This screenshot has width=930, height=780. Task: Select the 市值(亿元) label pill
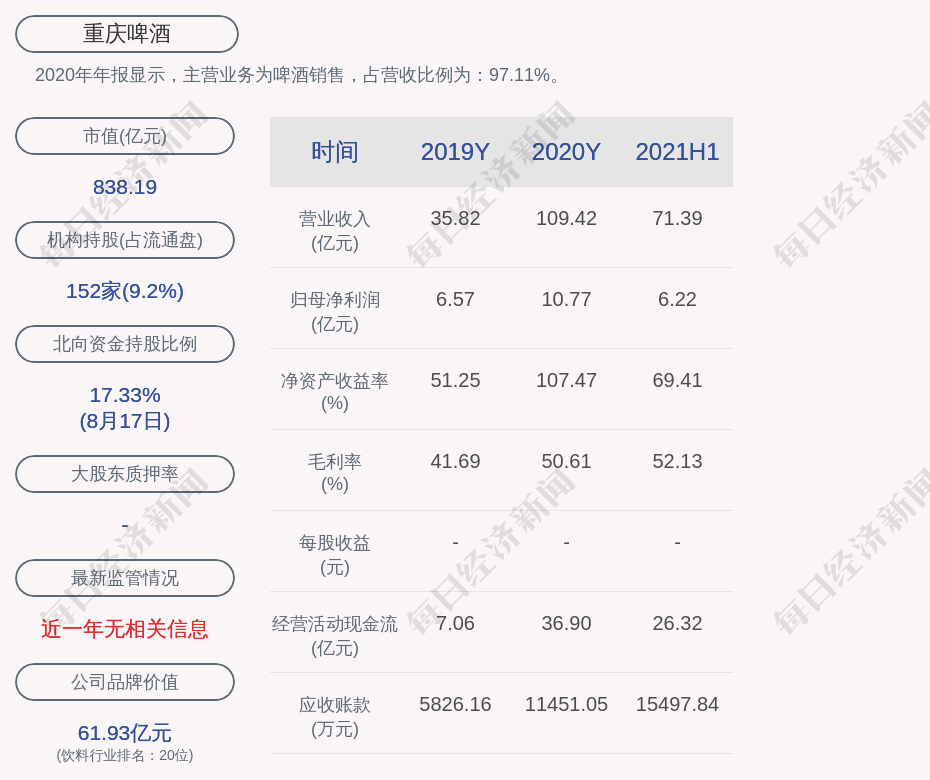[x=124, y=136]
